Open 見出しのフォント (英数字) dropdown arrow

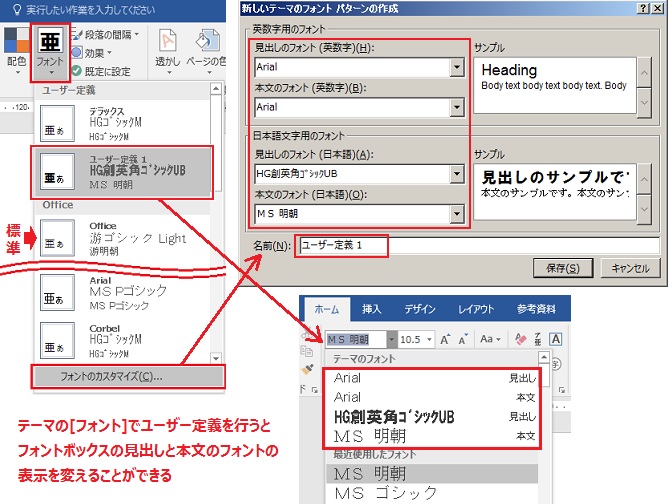click(x=457, y=67)
